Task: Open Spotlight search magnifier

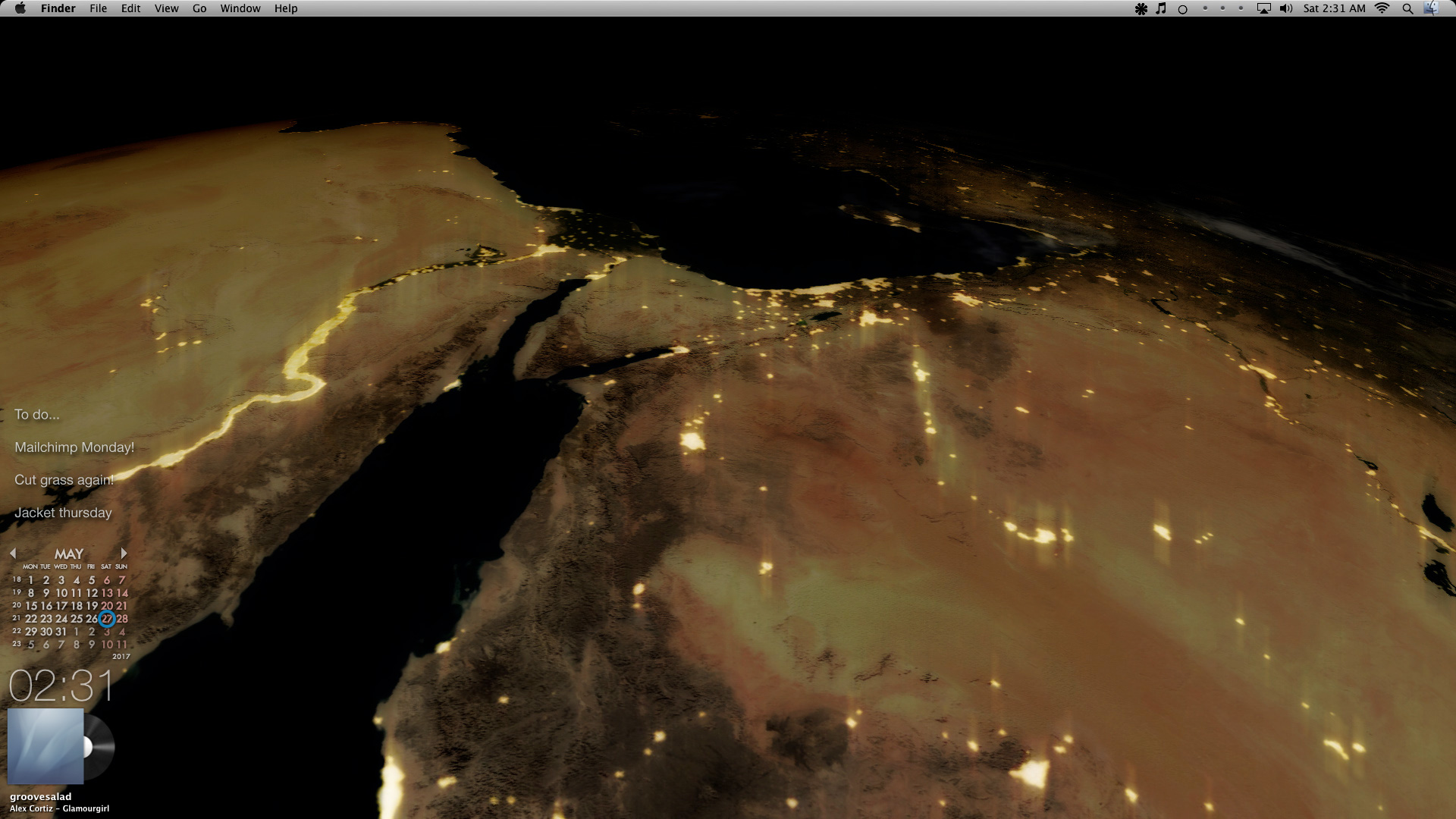Action: coord(1407,9)
